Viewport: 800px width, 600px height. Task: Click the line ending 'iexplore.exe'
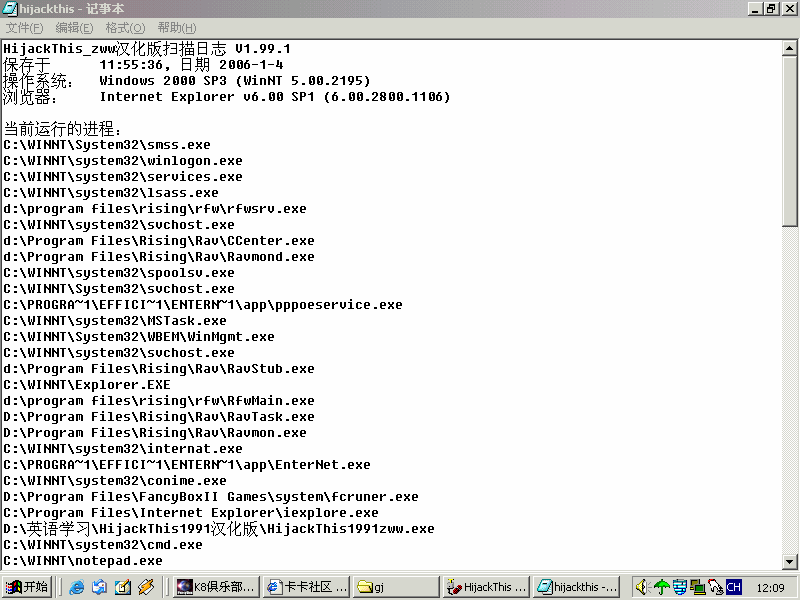[191, 513]
